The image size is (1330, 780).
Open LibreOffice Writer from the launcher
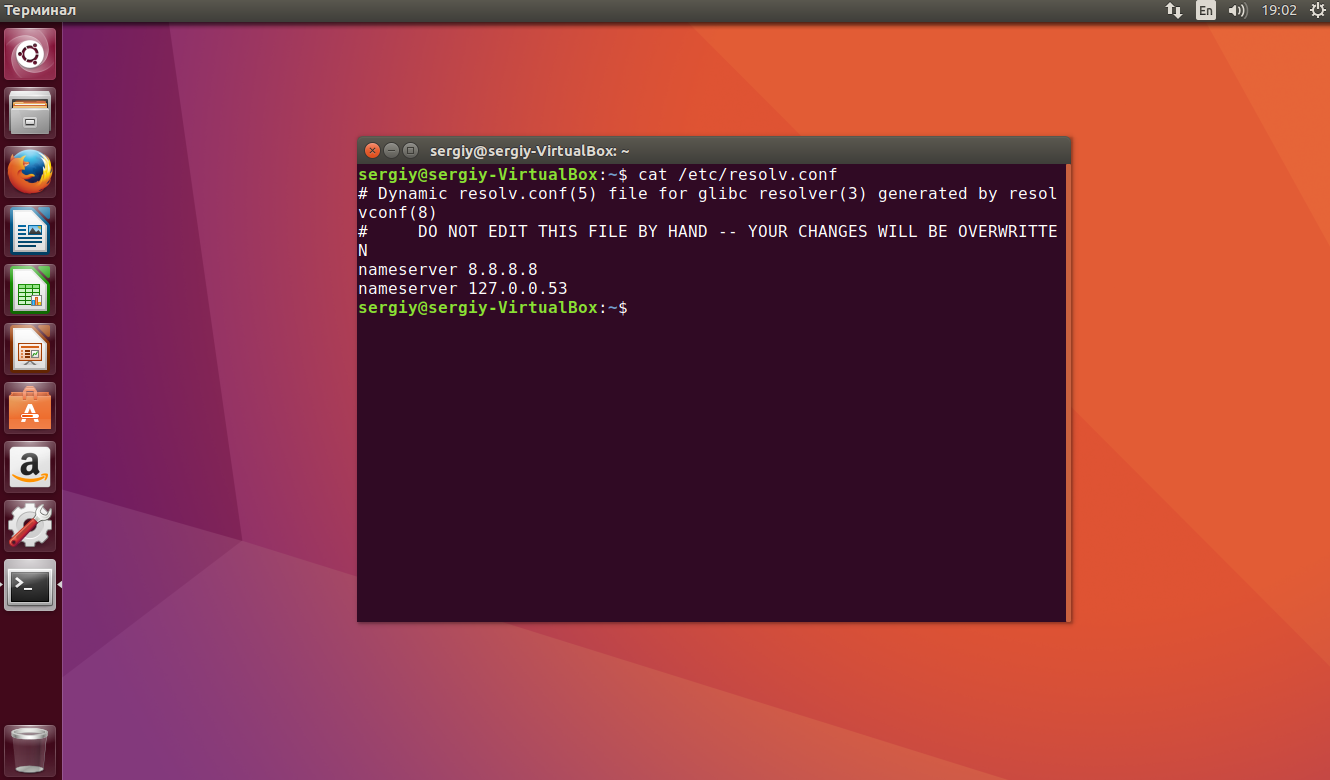tap(31, 231)
